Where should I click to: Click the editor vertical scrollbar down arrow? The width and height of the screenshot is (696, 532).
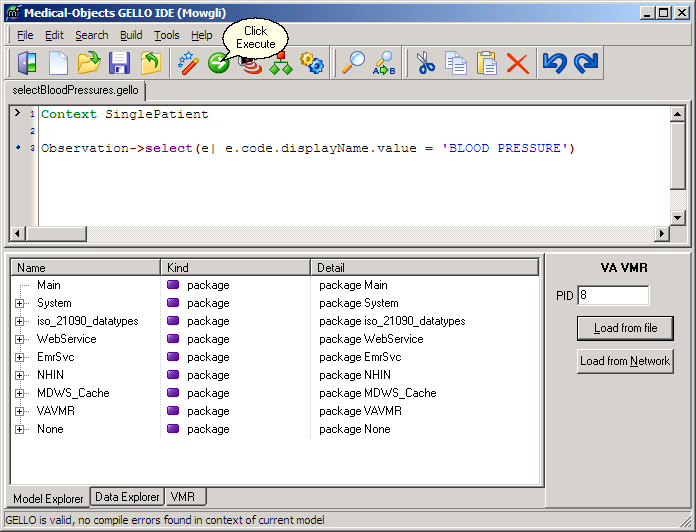pyautogui.click(x=677, y=217)
